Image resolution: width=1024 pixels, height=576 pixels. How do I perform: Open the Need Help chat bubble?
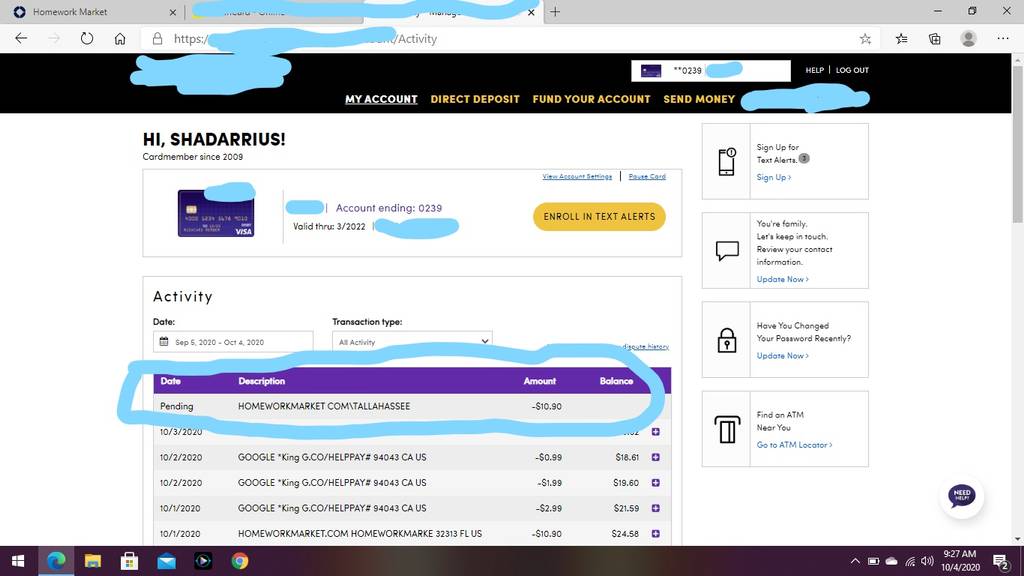pos(961,496)
